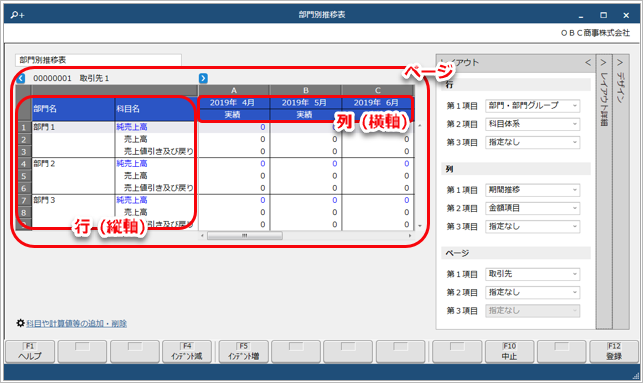This screenshot has height=383, width=643.
Task: Select column header C
Action: point(378,90)
